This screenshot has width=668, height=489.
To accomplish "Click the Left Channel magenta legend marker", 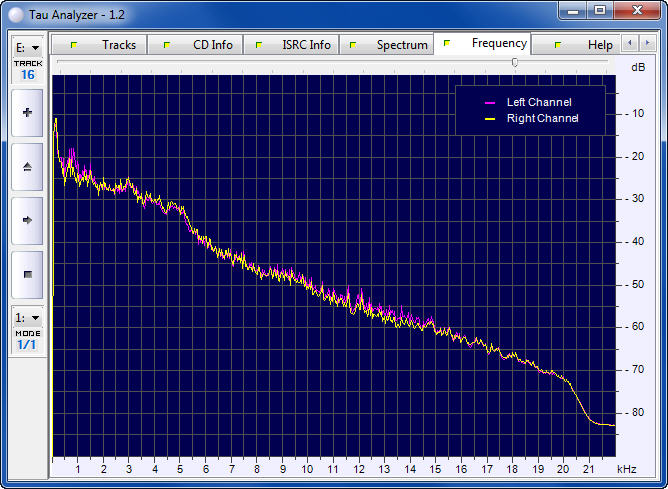I will click(x=490, y=103).
